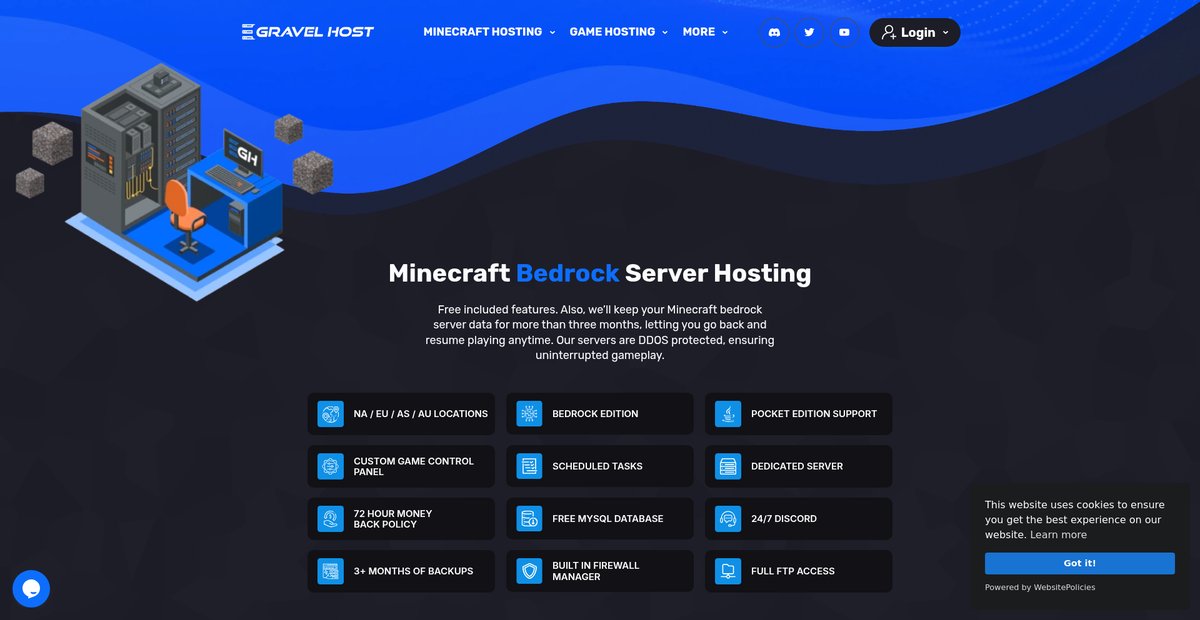This screenshot has height=620, width=1200.
Task: Click the 72 Hour Money Back Policy icon
Action: point(330,519)
